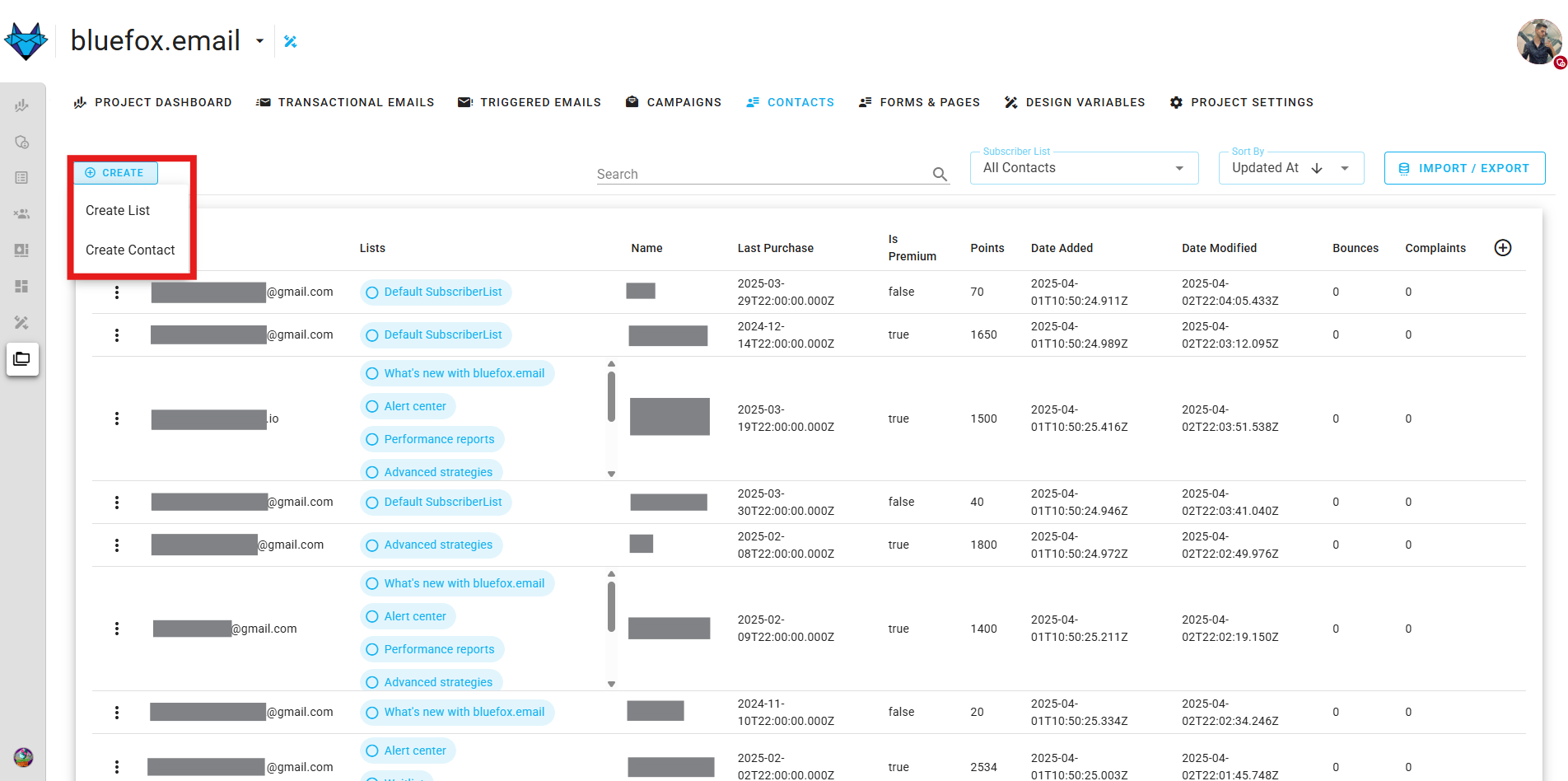Viewport: 1568px width, 781px height.
Task: Click Alert center chip in 1500-points row
Action: 408,406
